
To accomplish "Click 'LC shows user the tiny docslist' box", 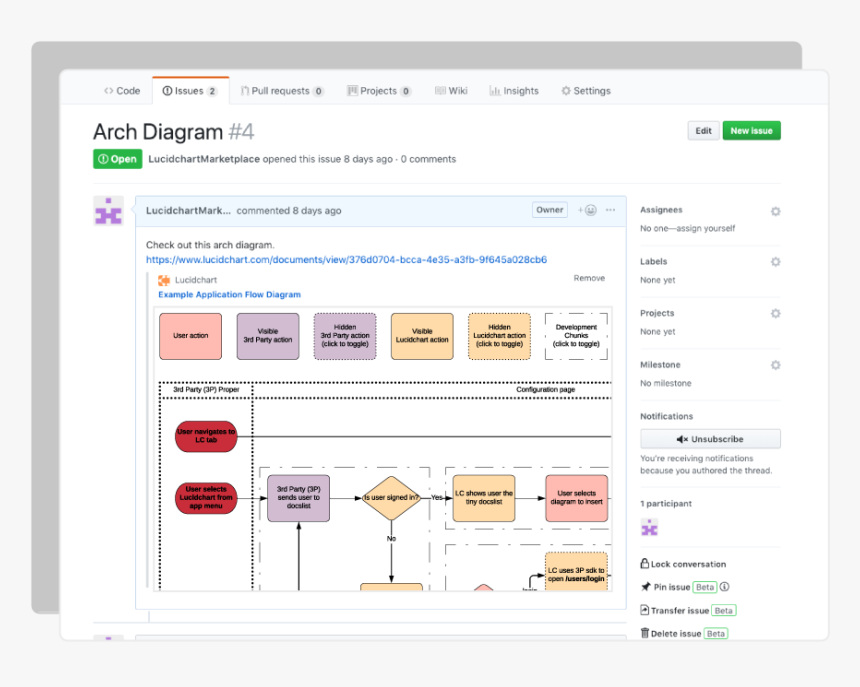I will coord(484,498).
